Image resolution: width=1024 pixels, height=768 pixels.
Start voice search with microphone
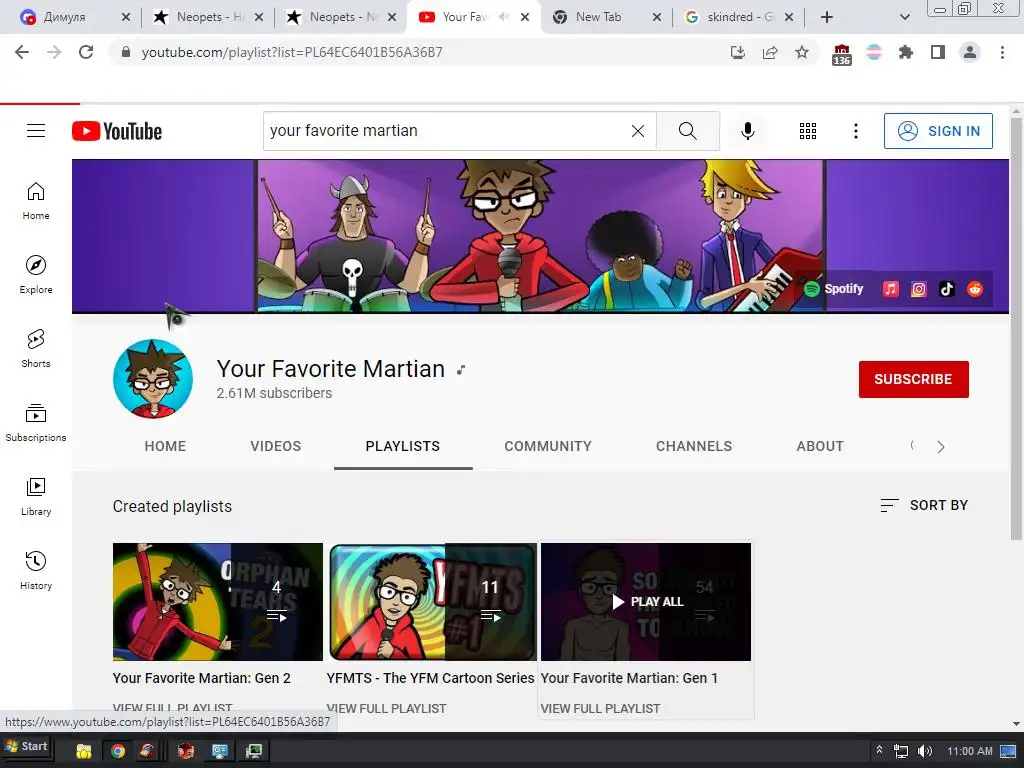(x=748, y=131)
